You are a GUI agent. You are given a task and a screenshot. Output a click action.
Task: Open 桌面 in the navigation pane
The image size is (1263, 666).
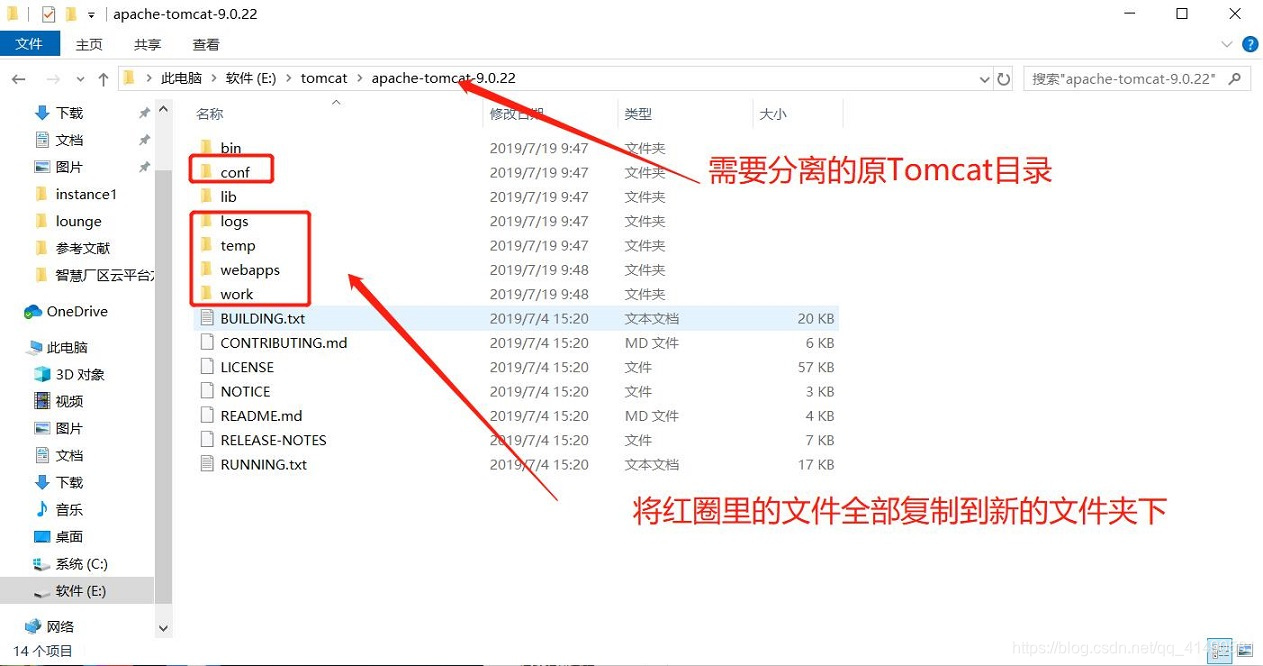coord(69,536)
